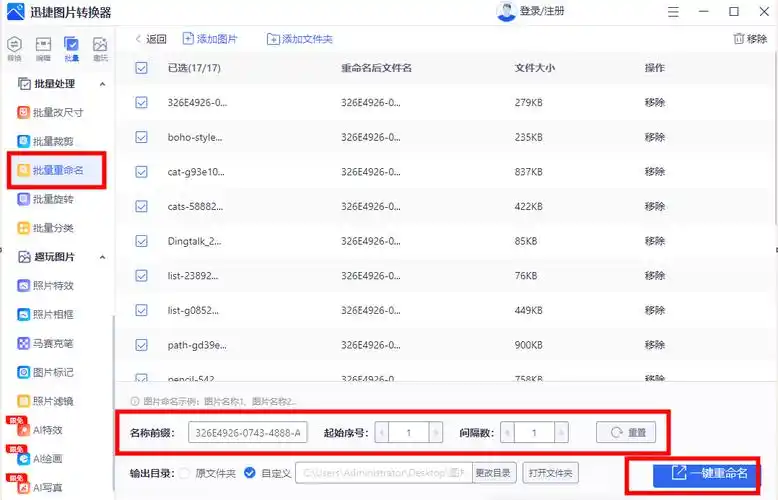Image resolution: width=778 pixels, height=500 pixels.
Task: Remove the cat-g93e10 row via 移除
Action: click(x=654, y=172)
